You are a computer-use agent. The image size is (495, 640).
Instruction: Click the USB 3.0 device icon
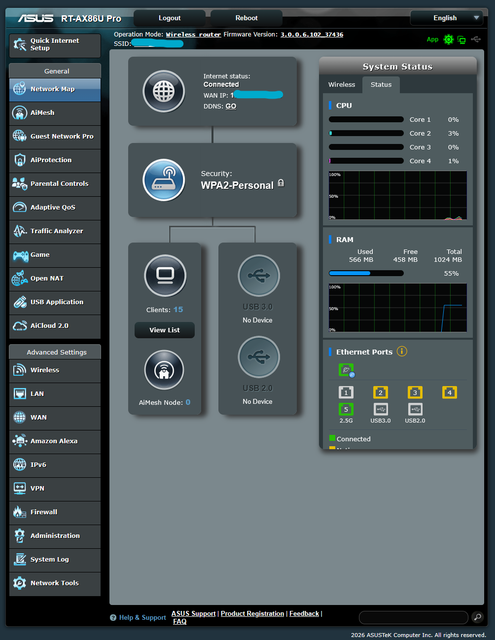click(259, 276)
